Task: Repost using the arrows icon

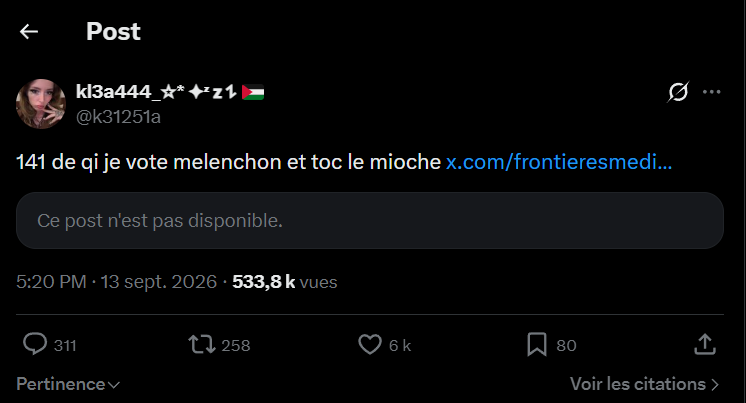Action: point(202,344)
